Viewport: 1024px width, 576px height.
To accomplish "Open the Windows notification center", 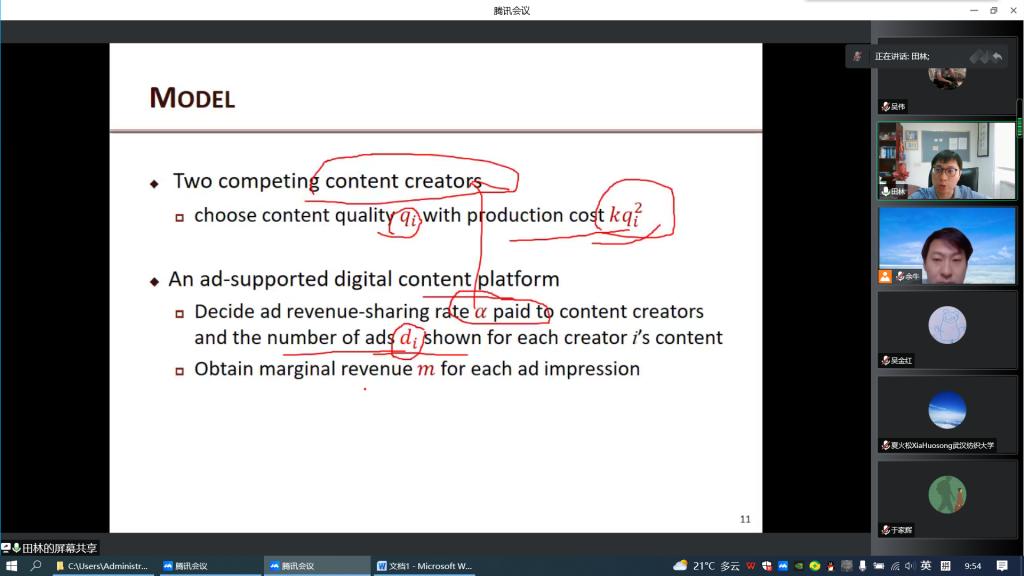I will pos(1002,566).
